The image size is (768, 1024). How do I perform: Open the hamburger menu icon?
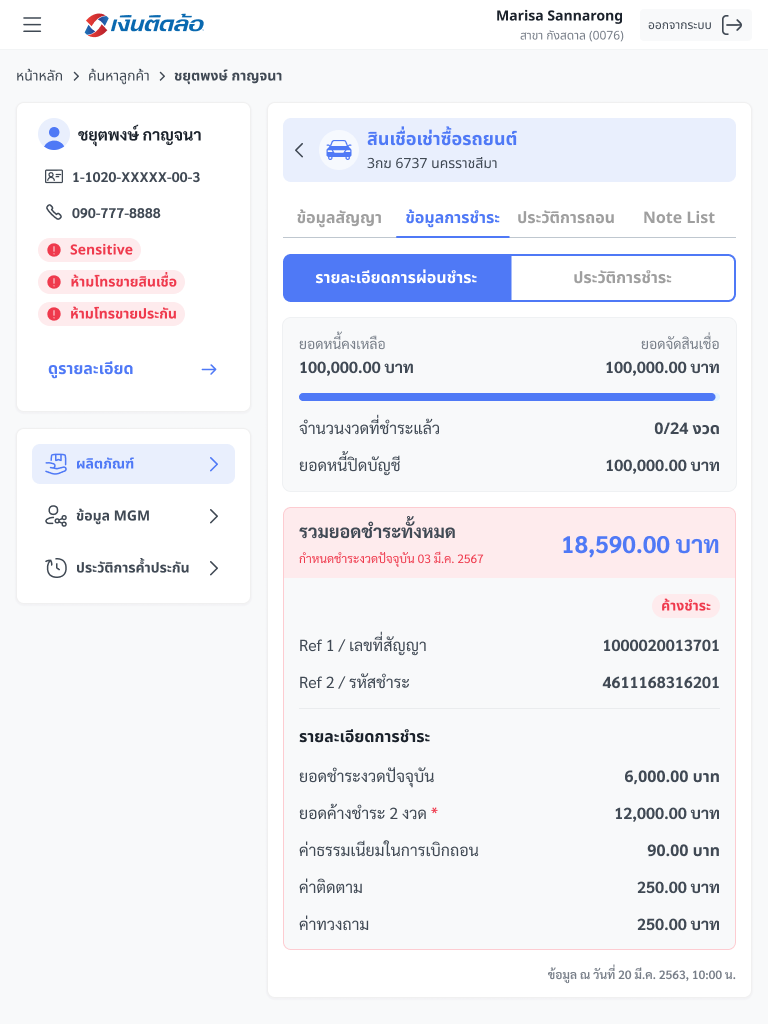[x=32, y=25]
